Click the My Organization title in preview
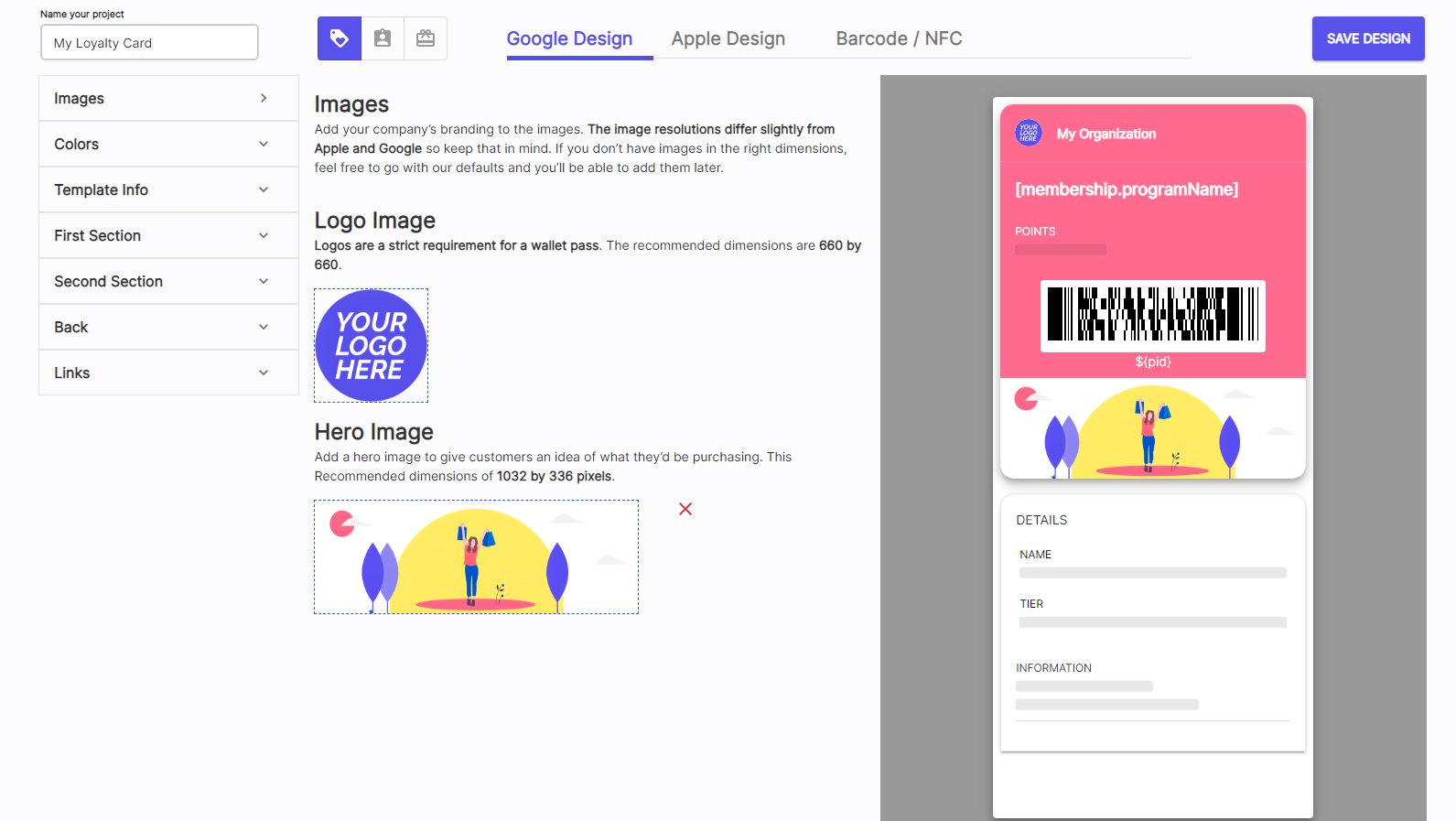Image resolution: width=1456 pixels, height=821 pixels. tap(1106, 134)
